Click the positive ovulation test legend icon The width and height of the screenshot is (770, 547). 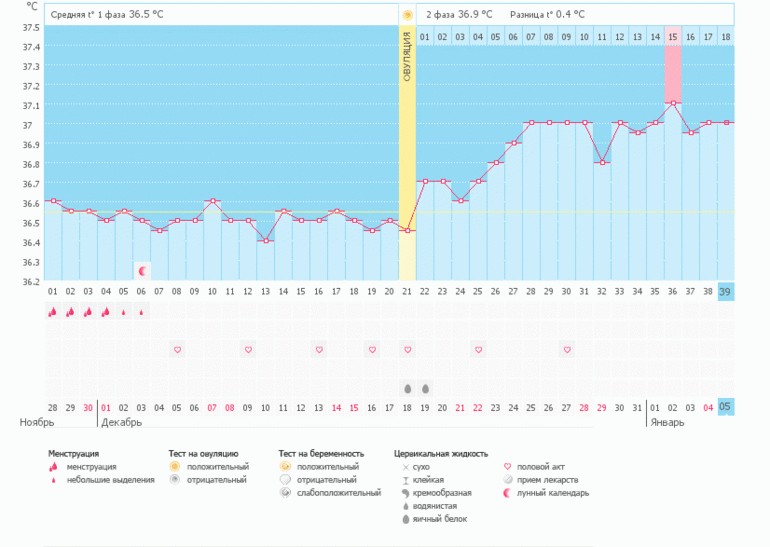[x=174, y=467]
